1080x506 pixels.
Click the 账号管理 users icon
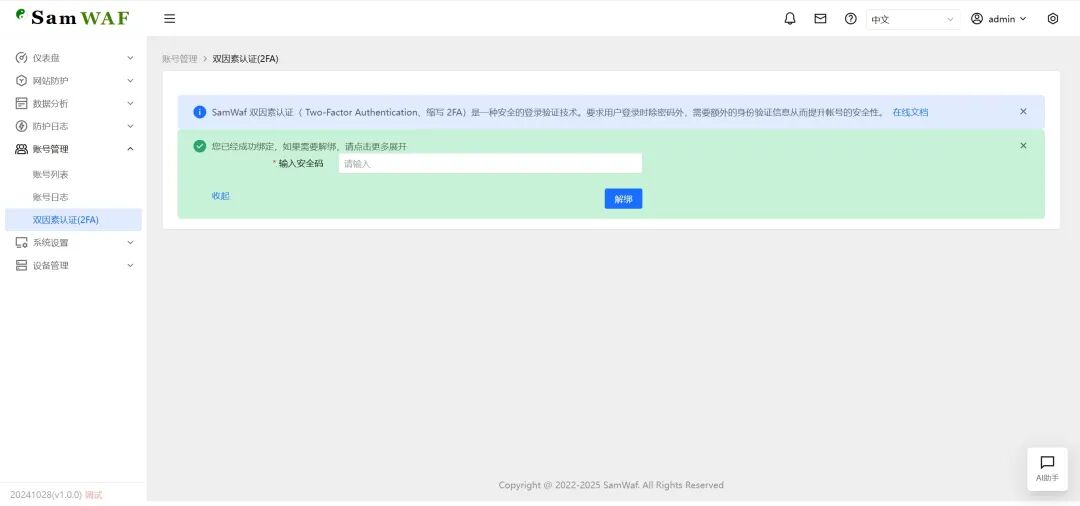(21, 149)
